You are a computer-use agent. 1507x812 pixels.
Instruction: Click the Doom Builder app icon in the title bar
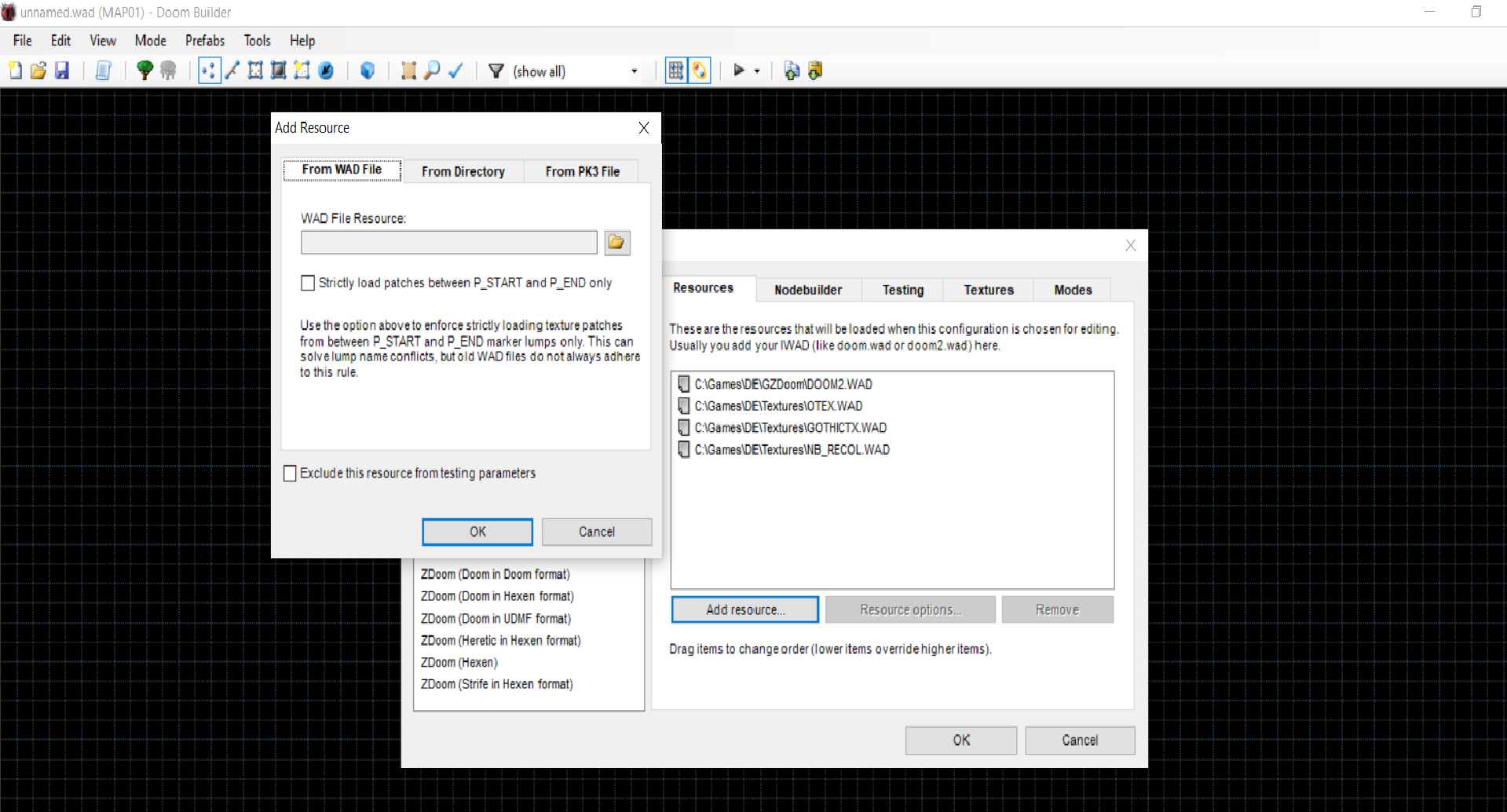[9, 12]
